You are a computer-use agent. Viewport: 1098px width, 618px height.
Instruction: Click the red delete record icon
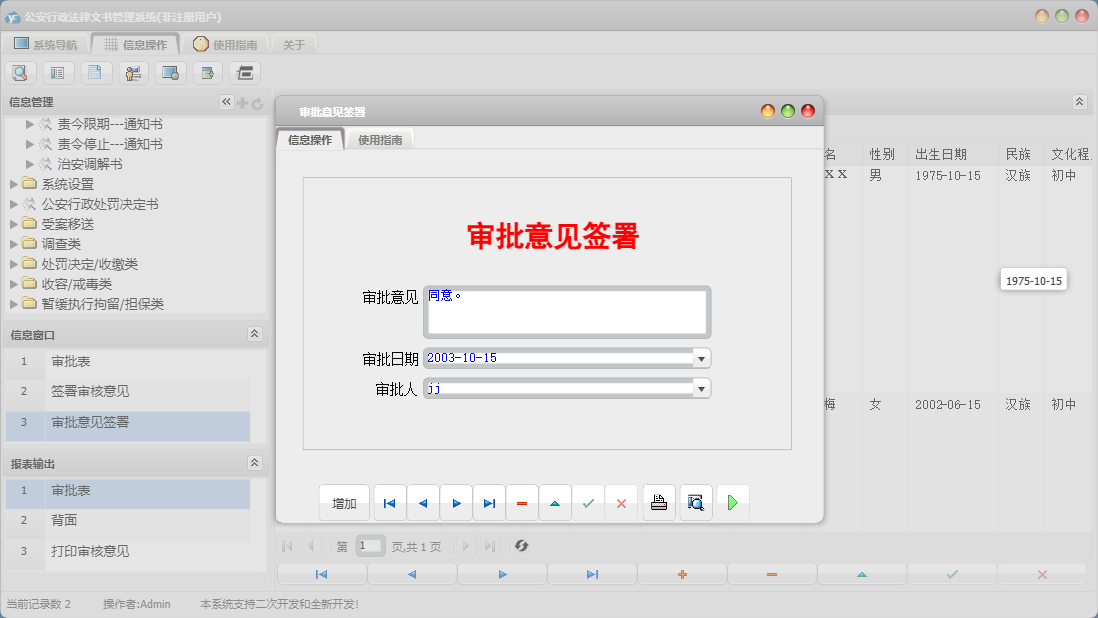[522, 502]
